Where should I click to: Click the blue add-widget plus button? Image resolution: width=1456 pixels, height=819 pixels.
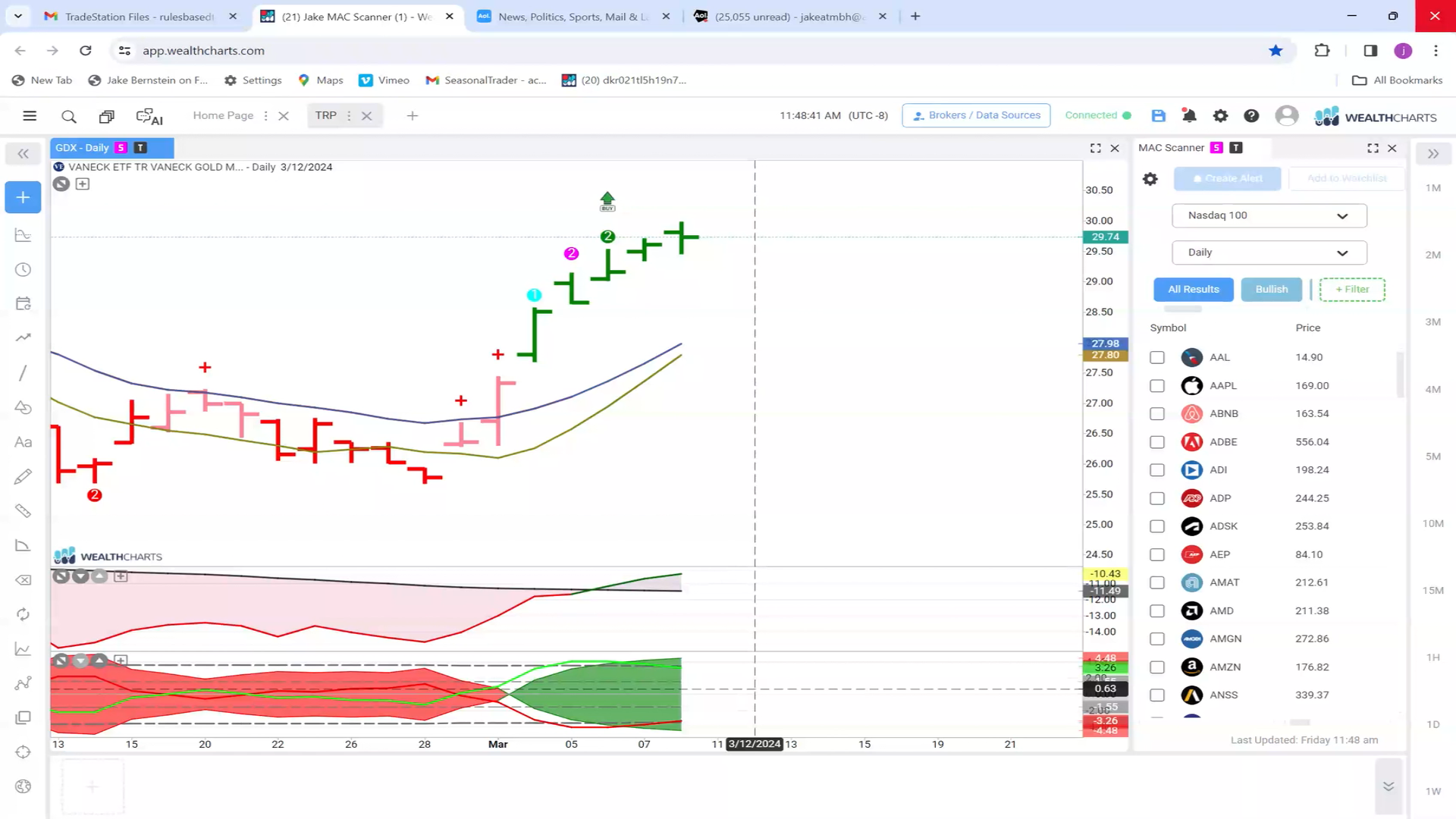23,197
